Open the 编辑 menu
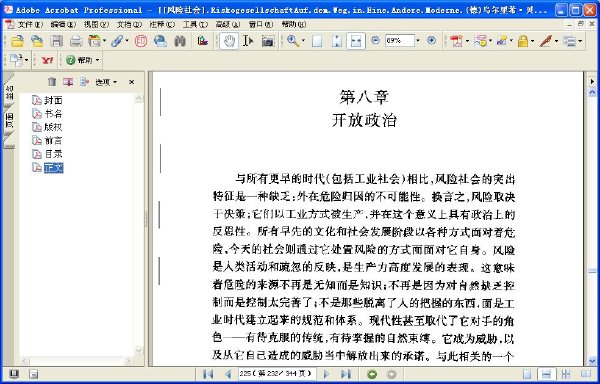Screen dimensions: 600x384 pyautogui.click(x=63, y=24)
